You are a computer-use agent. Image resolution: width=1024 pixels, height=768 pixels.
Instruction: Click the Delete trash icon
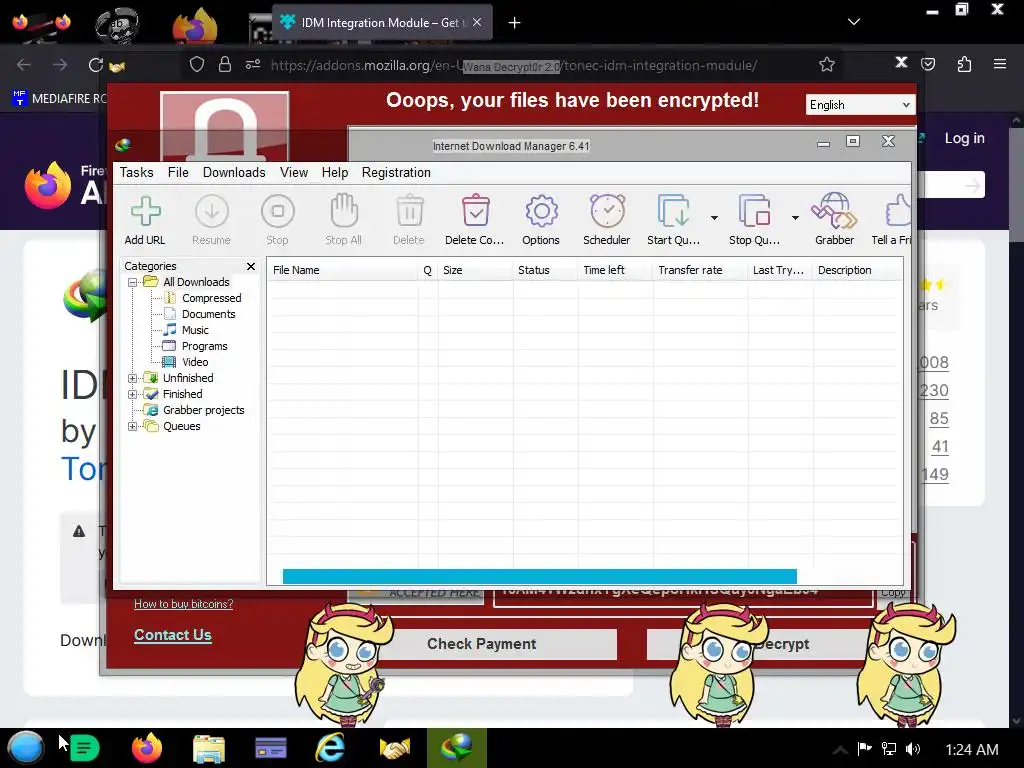tap(409, 220)
